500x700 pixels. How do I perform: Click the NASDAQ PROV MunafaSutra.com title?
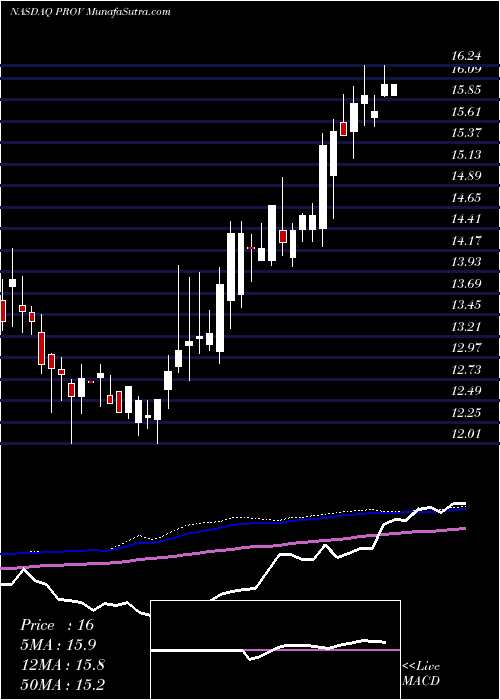coord(90,12)
